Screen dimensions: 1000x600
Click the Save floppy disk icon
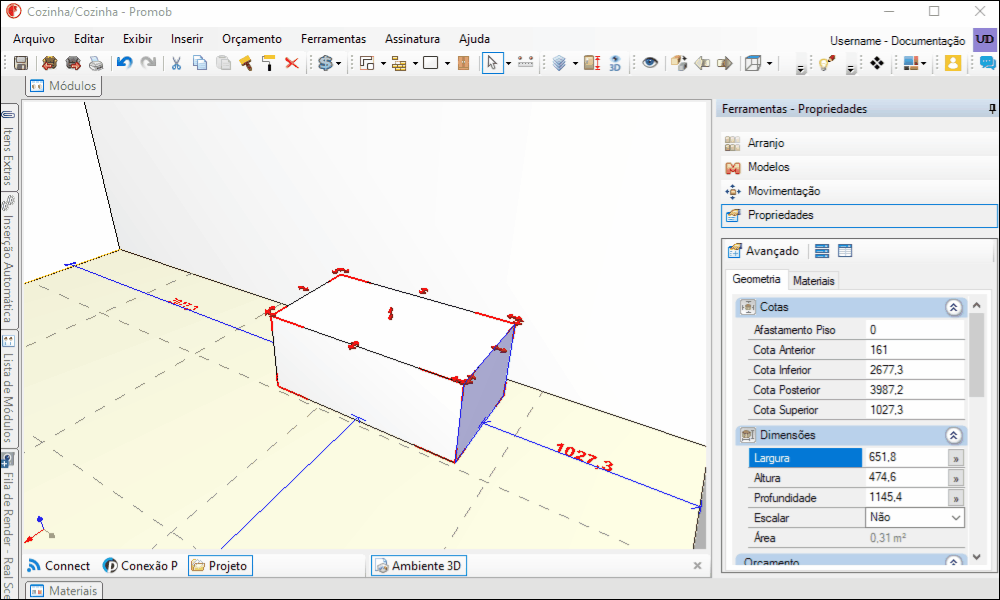pos(21,63)
